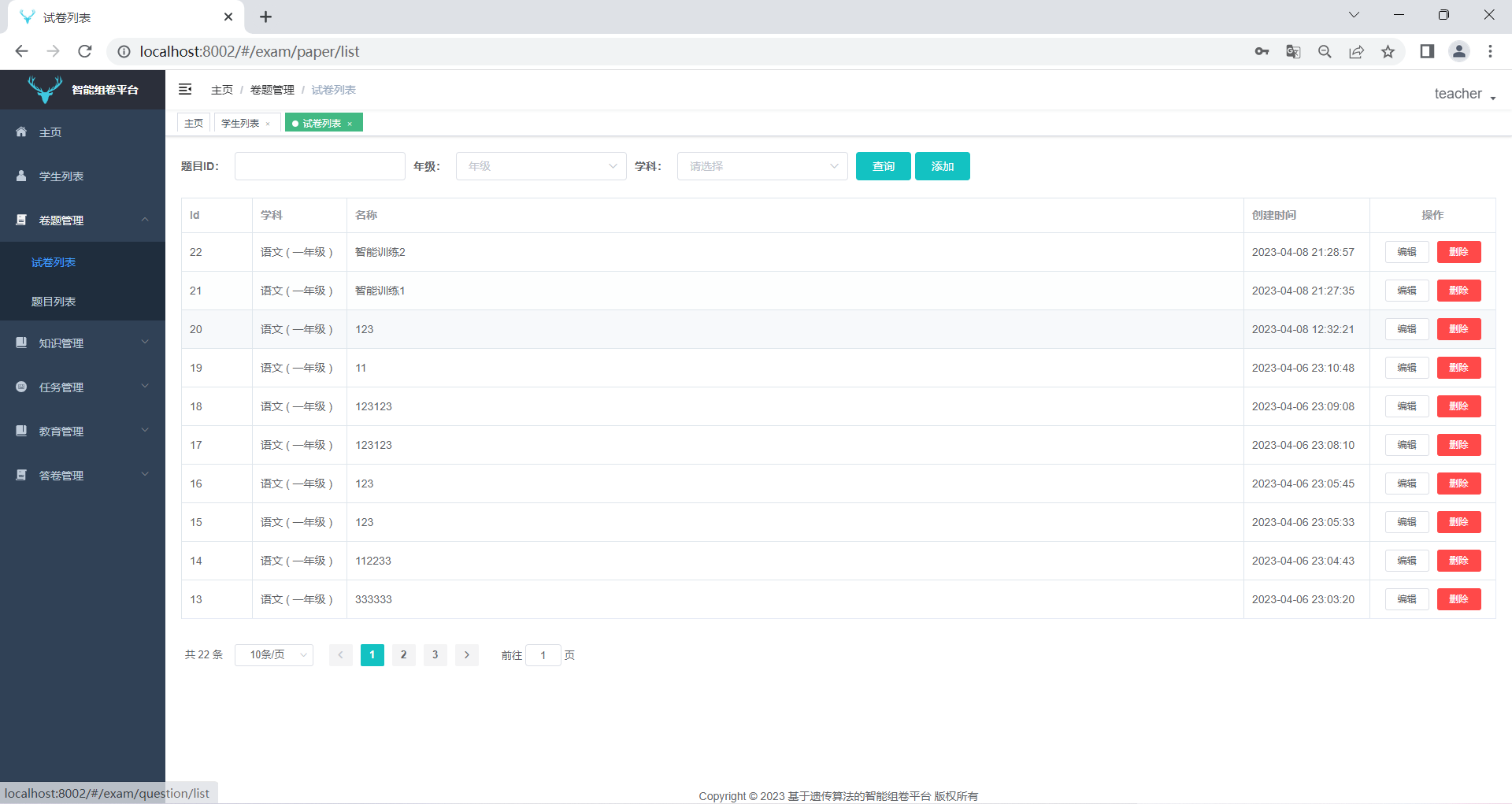Expand the 教育管理 sidebar menu
Viewport: 1512px width, 804px height.
83,431
